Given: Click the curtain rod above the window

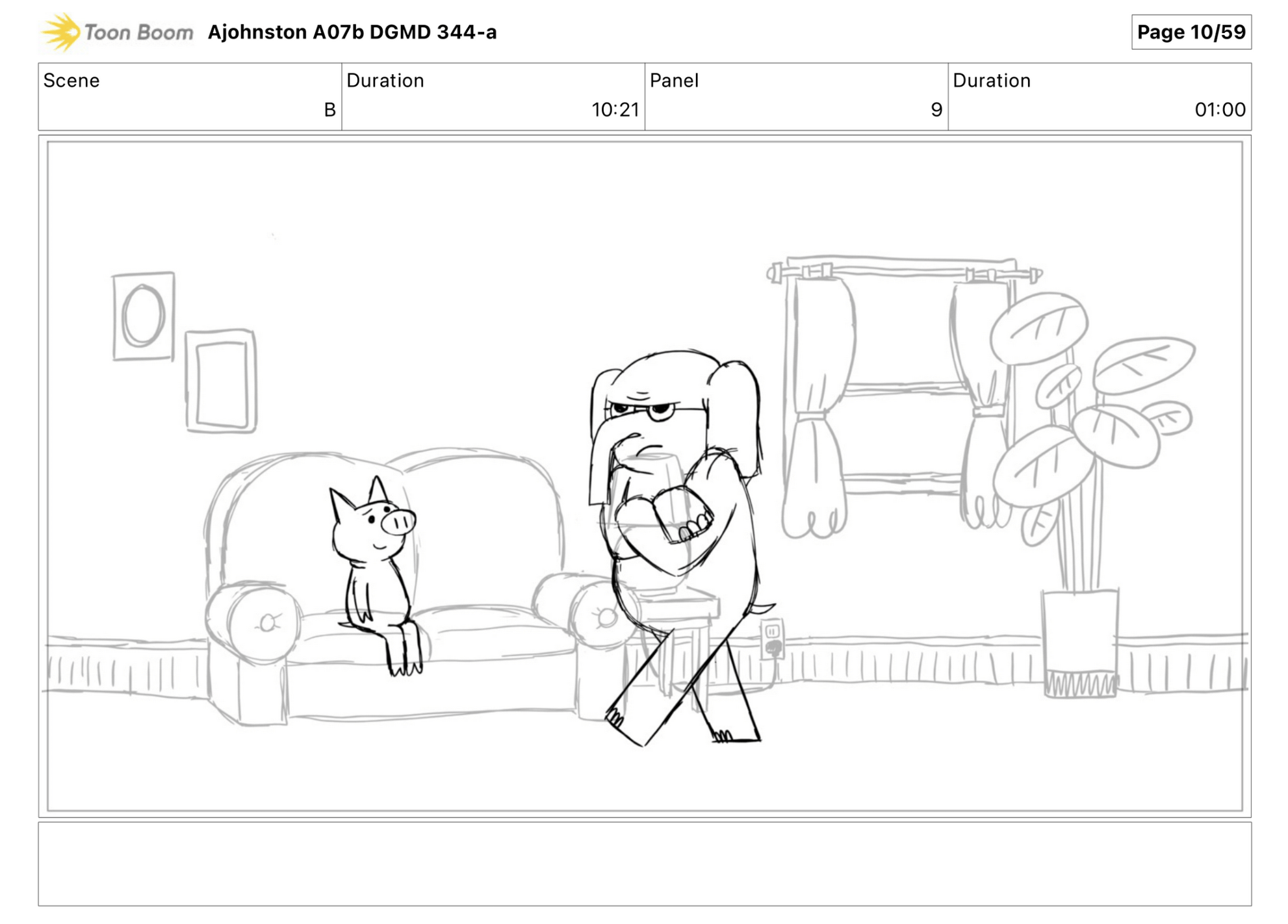Looking at the screenshot, I should coord(903,272).
